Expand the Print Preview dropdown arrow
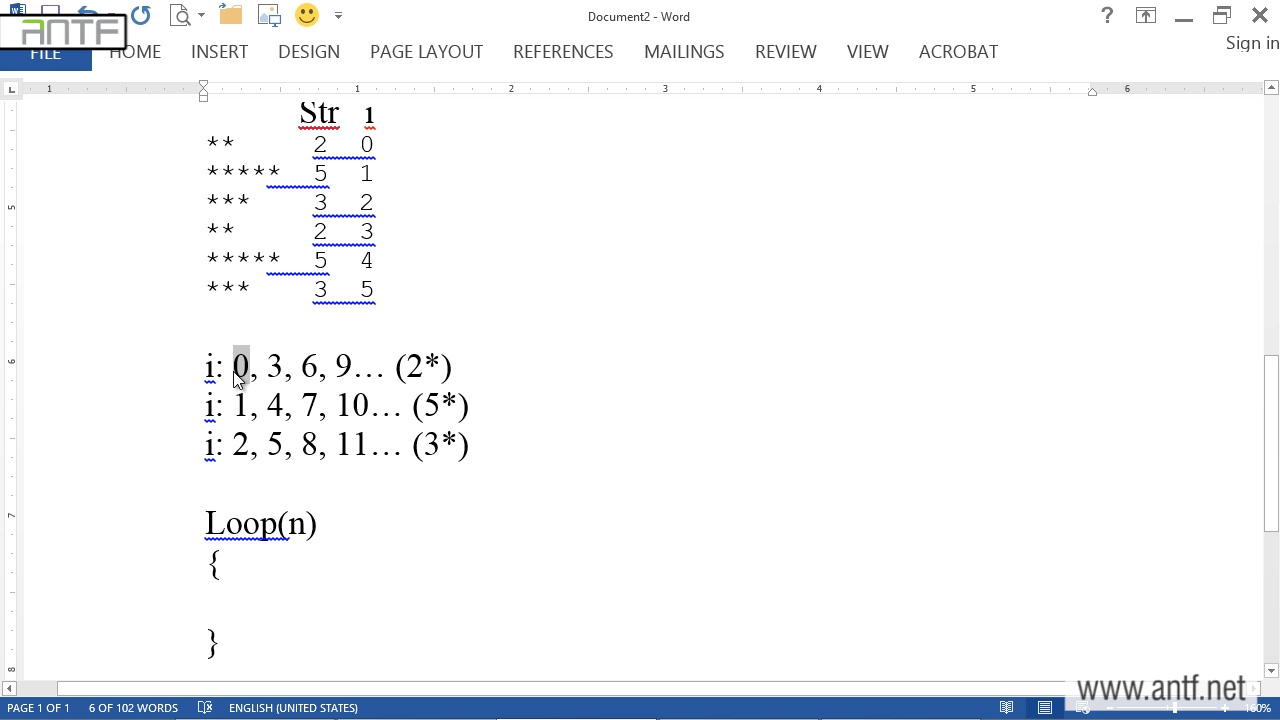1280x720 pixels. 201,16
